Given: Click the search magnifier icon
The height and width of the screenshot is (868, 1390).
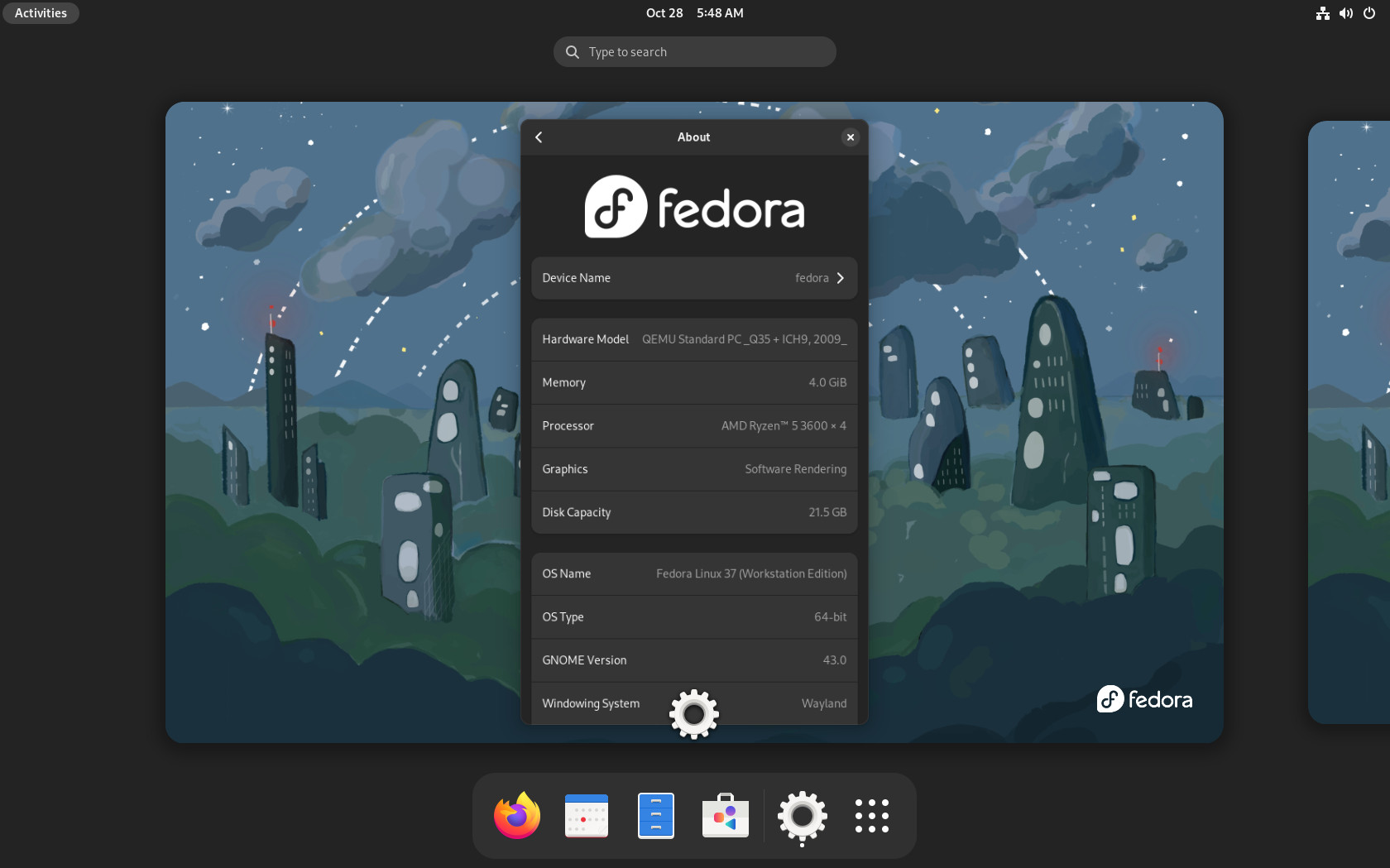Looking at the screenshot, I should [572, 52].
